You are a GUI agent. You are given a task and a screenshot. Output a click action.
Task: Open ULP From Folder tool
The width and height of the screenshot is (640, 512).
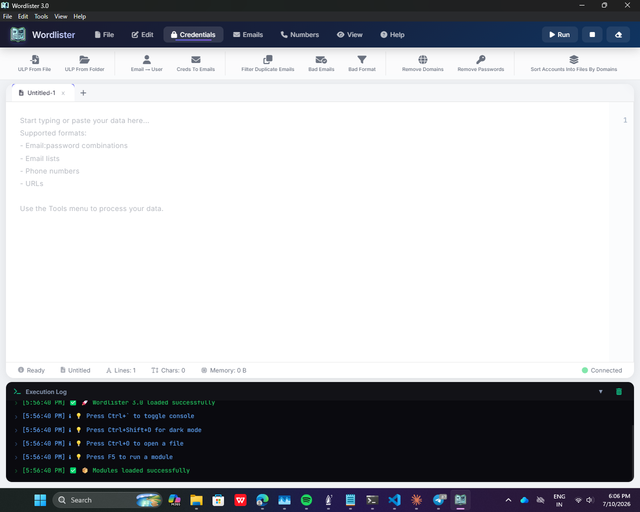(x=84, y=63)
